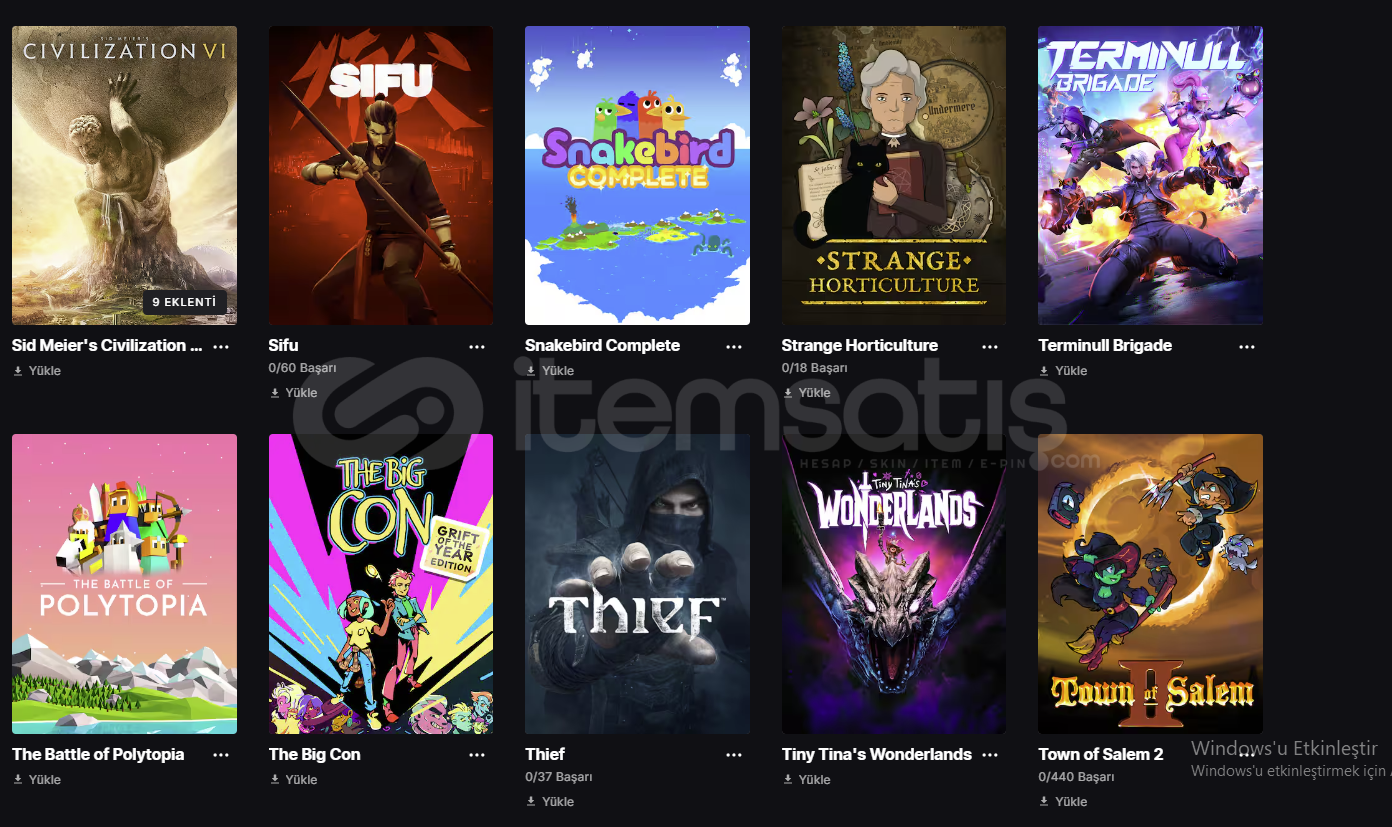The image size is (1392, 827).
Task: Start installing Thief via Yükle
Action: tap(550, 801)
